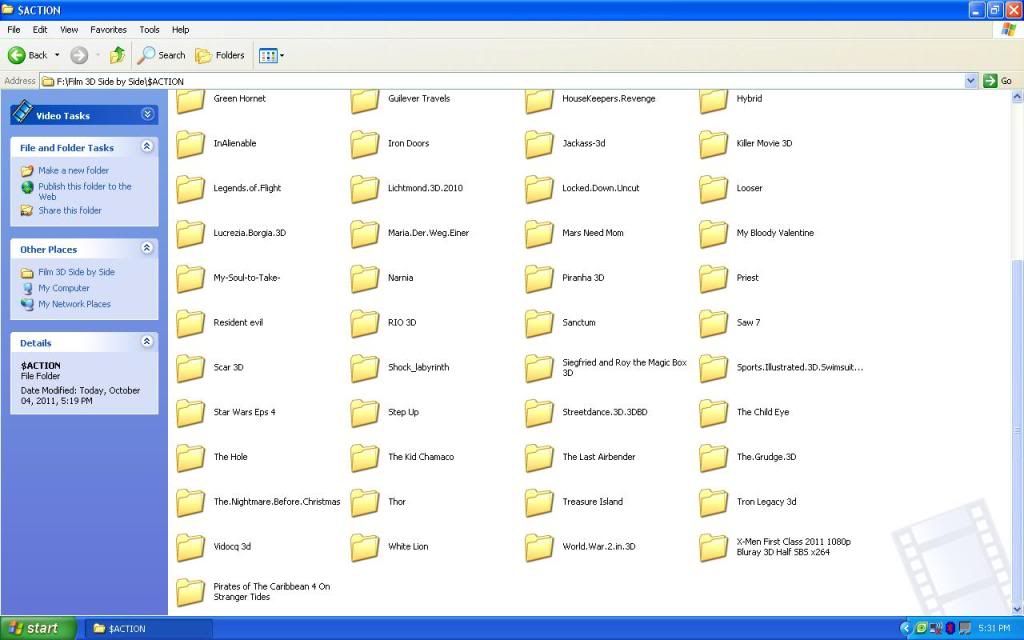Select the White Lion folder icon

tap(364, 548)
